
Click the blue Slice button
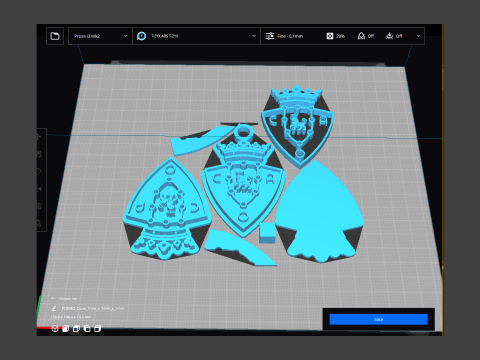pos(378,319)
